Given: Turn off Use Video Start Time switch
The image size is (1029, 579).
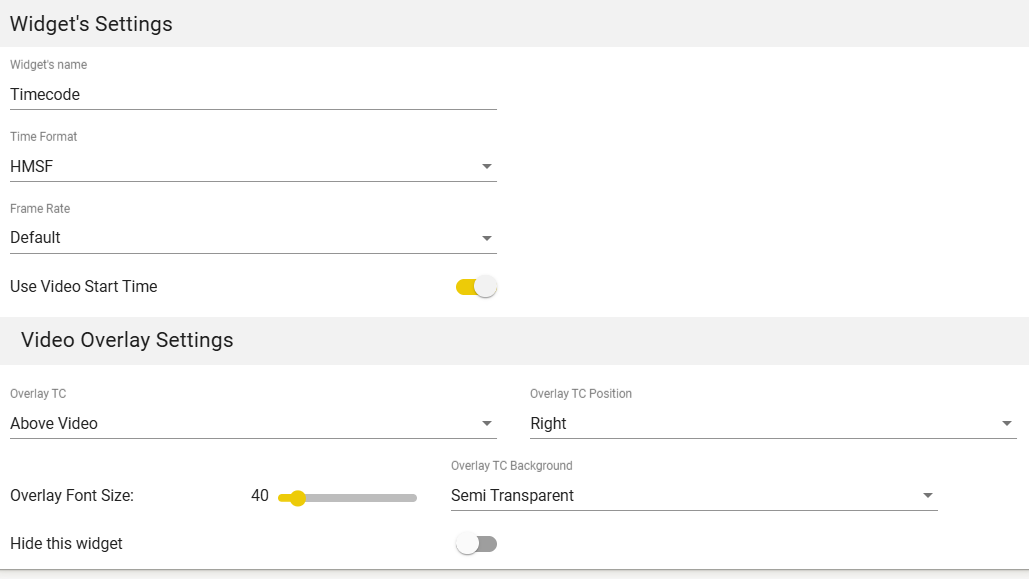Looking at the screenshot, I should 476,287.
